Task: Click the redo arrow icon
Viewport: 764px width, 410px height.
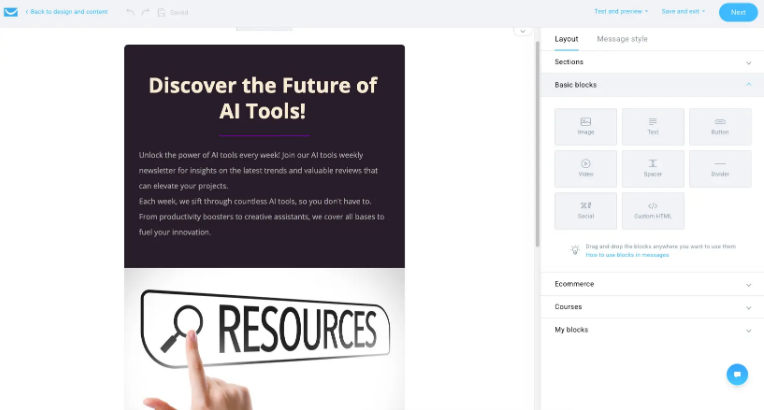Action: [x=145, y=12]
